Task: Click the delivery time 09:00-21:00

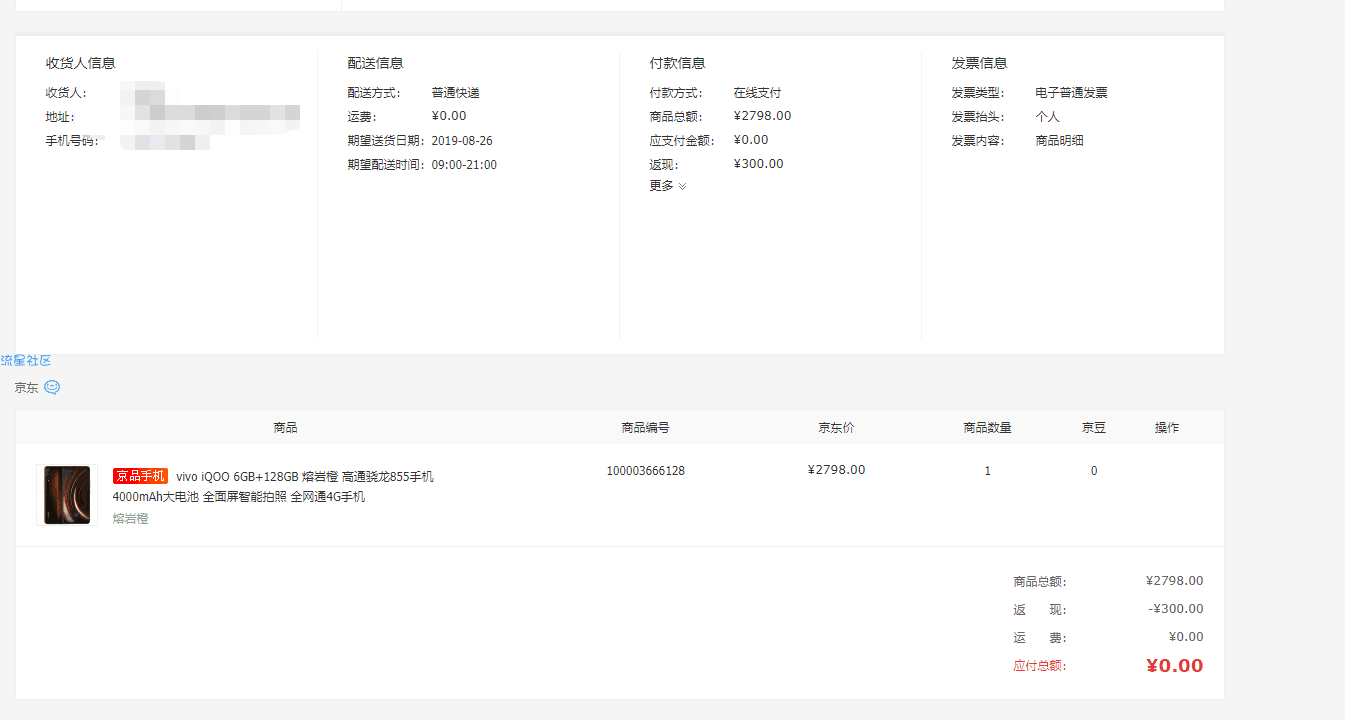Action: [x=464, y=165]
